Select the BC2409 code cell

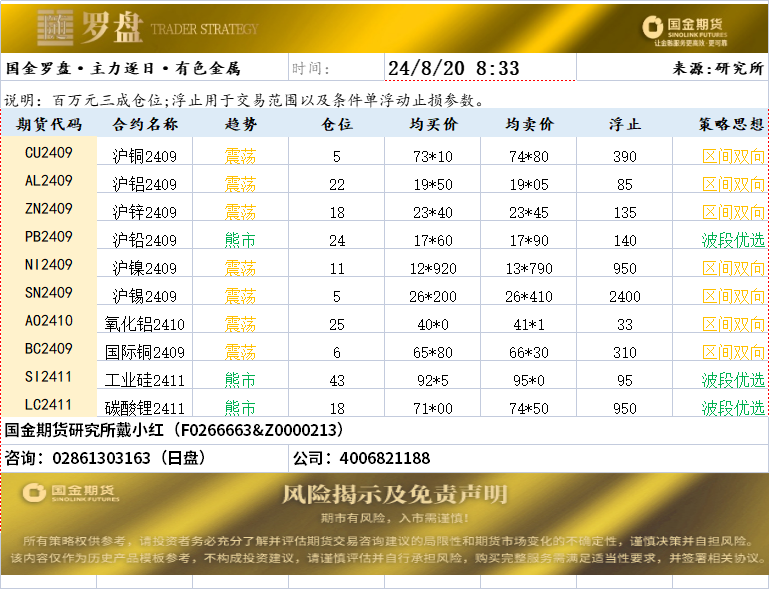49,347
